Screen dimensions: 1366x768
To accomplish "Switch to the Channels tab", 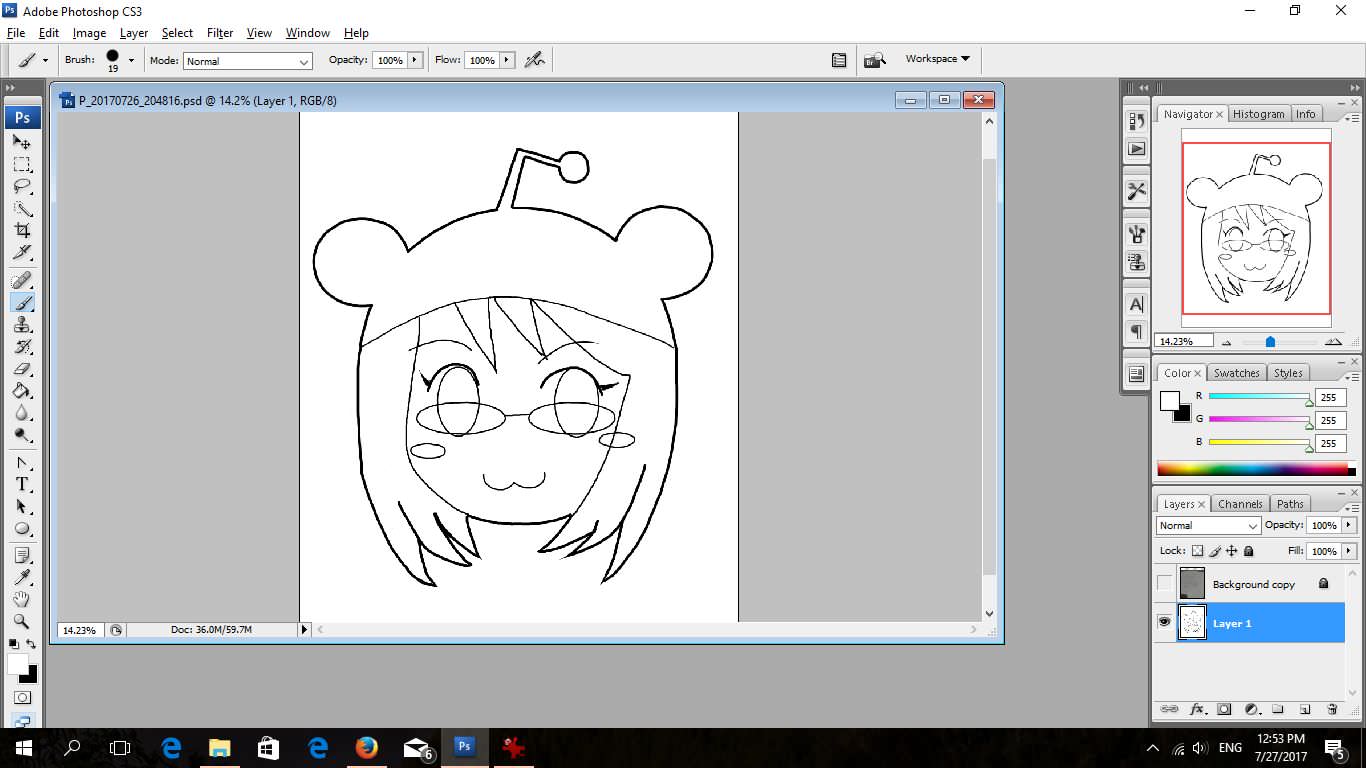I will click(x=1240, y=504).
